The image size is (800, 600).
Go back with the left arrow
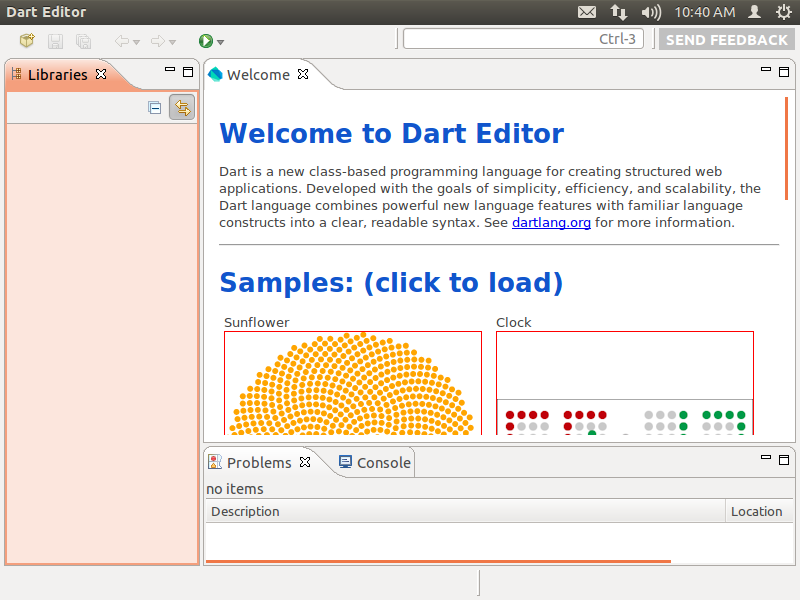pos(121,41)
